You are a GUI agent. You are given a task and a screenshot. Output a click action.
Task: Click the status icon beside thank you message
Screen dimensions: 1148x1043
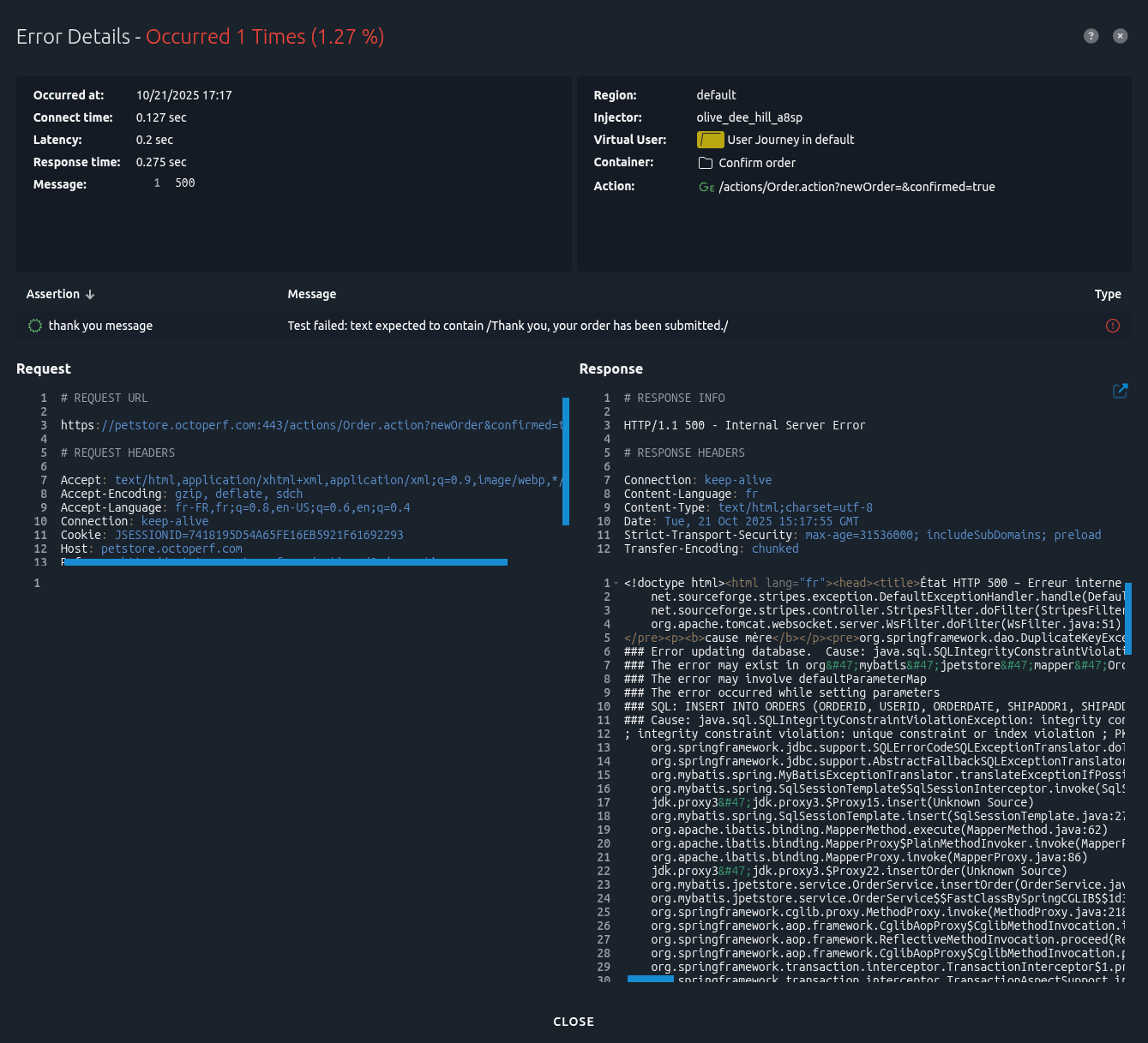pyautogui.click(x=34, y=326)
